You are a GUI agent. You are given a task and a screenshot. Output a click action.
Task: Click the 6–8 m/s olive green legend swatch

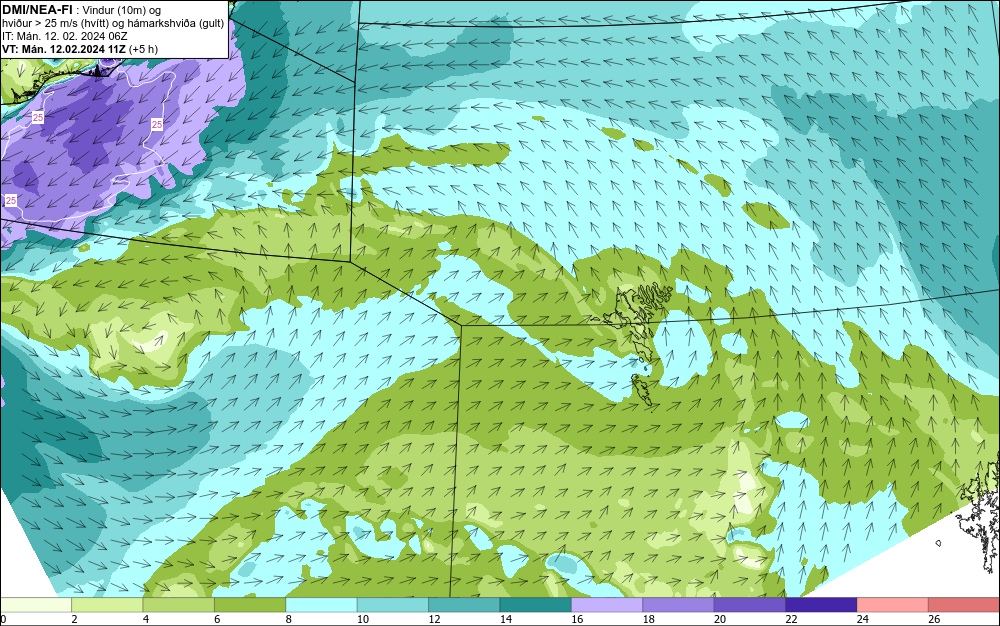click(250, 605)
